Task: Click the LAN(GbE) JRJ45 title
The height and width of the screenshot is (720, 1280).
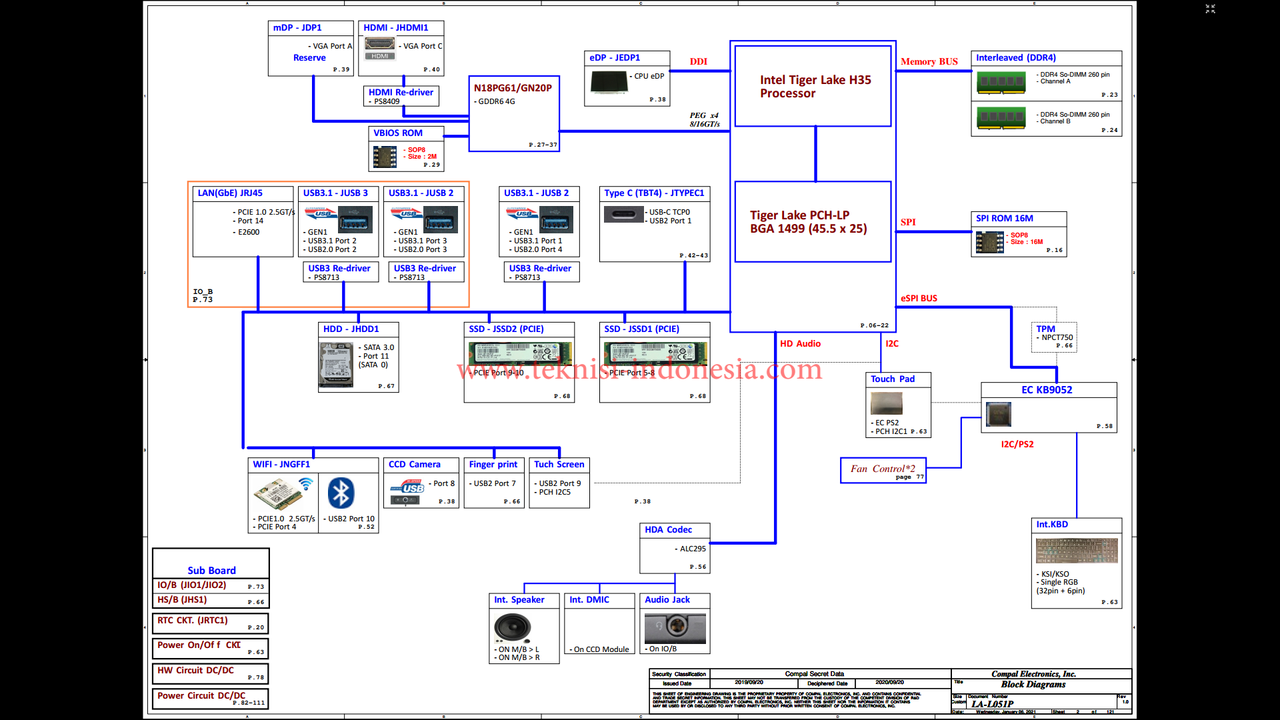Action: 230,193
